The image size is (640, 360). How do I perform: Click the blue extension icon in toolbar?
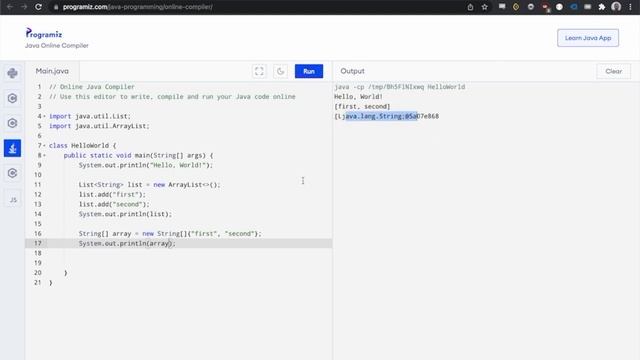coord(573,7)
